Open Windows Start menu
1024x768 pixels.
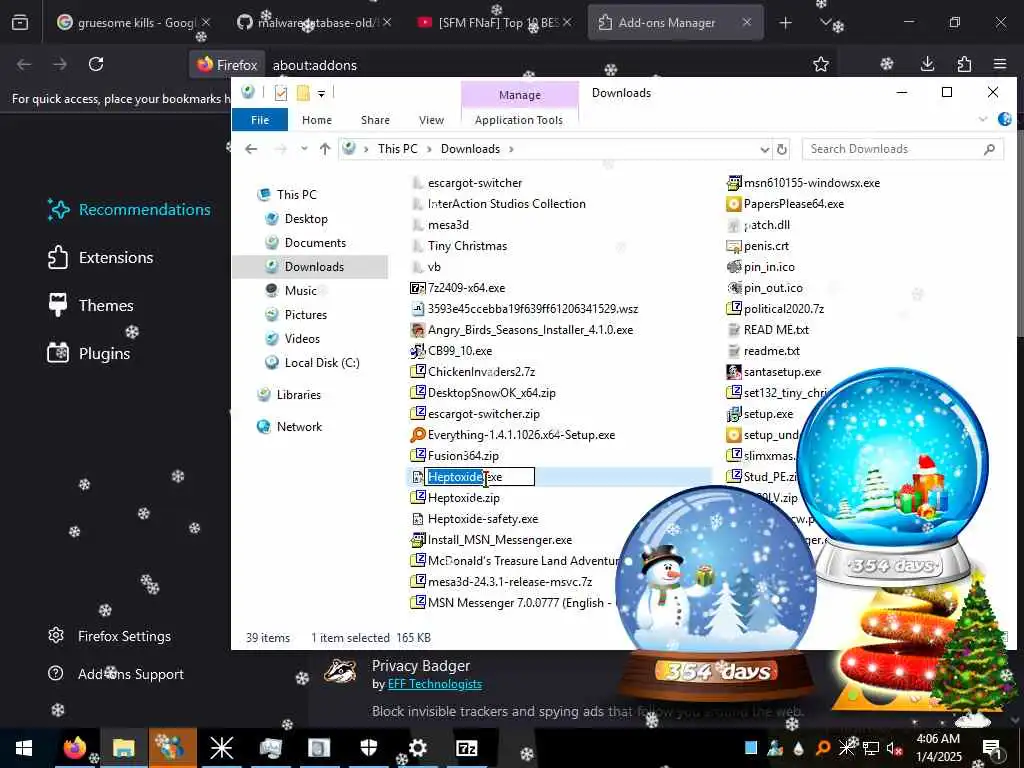coord(24,748)
